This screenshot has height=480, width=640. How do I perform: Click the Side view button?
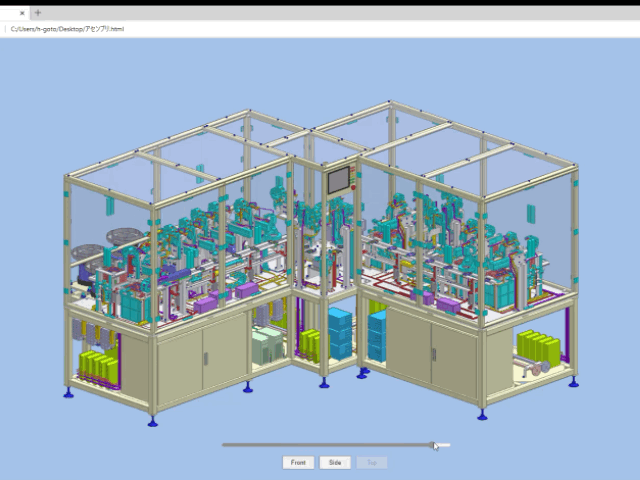tap(335, 462)
